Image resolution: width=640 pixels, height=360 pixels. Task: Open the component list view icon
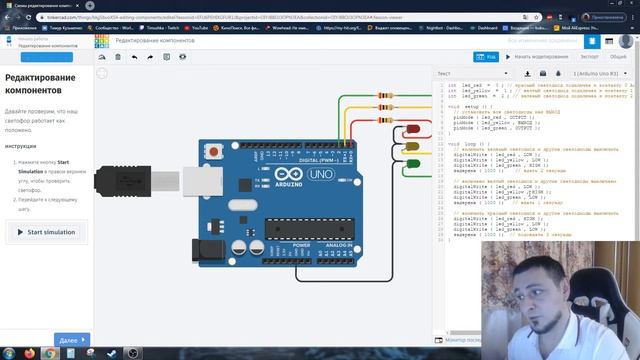[x=609, y=41]
